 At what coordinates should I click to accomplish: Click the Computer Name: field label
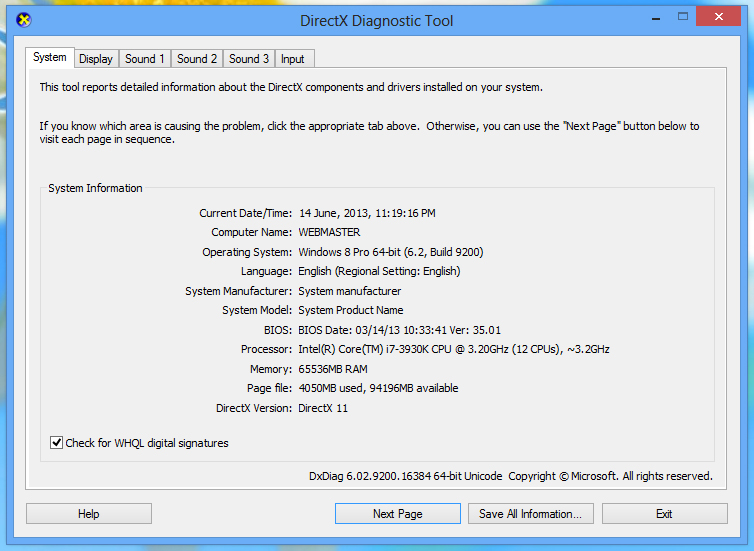coord(251,232)
